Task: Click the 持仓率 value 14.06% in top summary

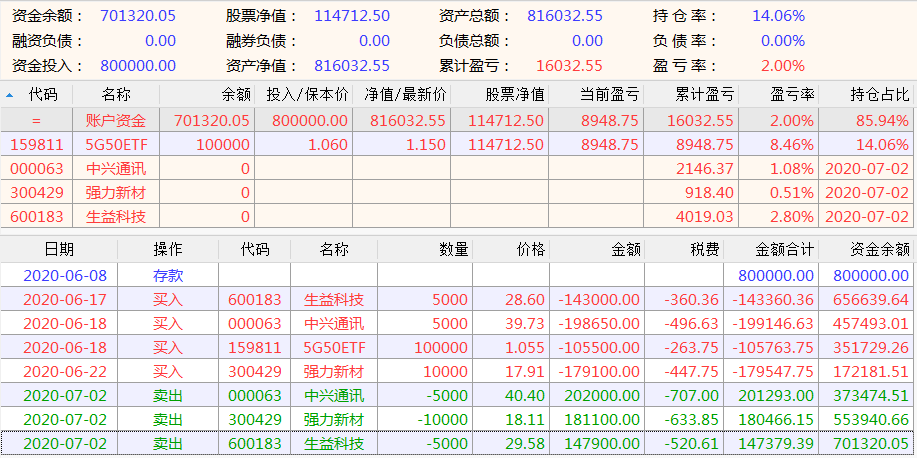Action: (x=778, y=16)
